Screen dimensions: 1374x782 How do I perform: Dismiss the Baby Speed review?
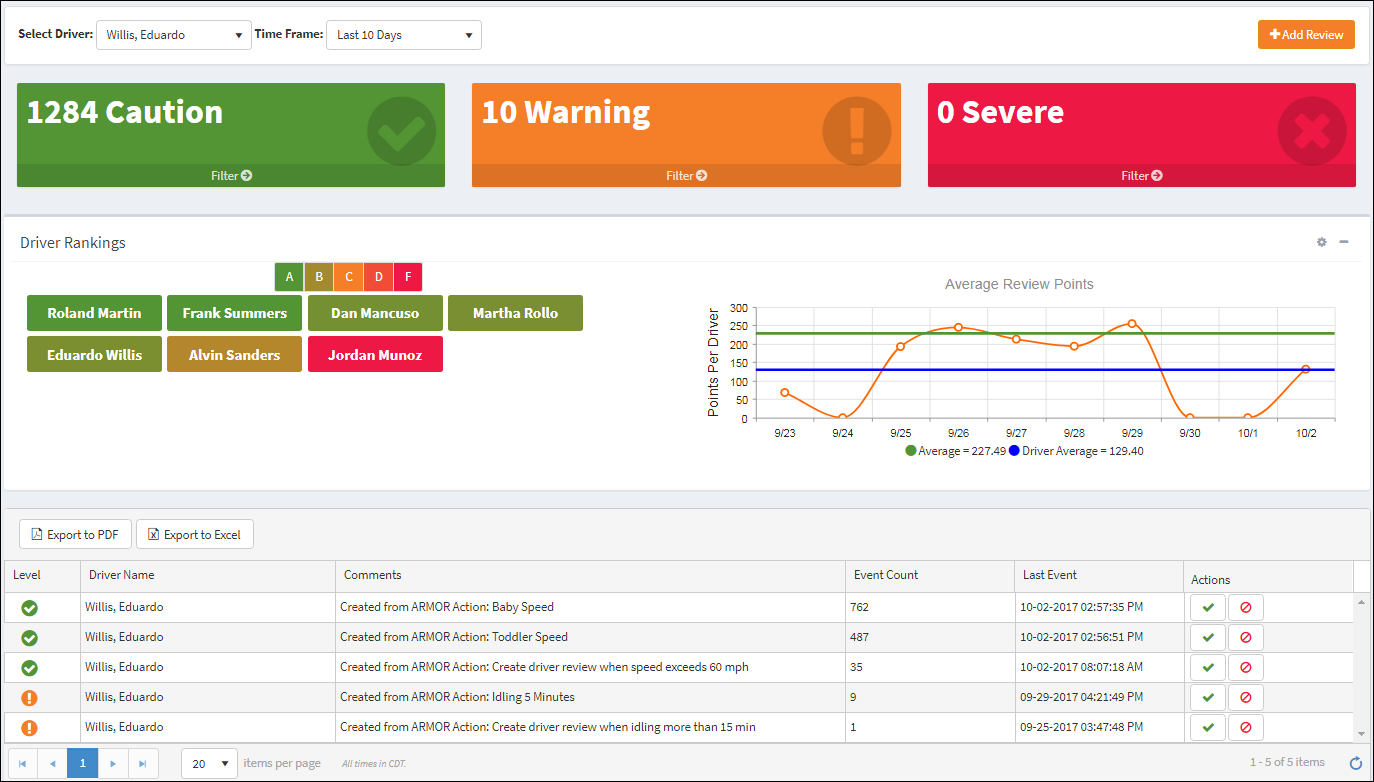(x=1246, y=607)
